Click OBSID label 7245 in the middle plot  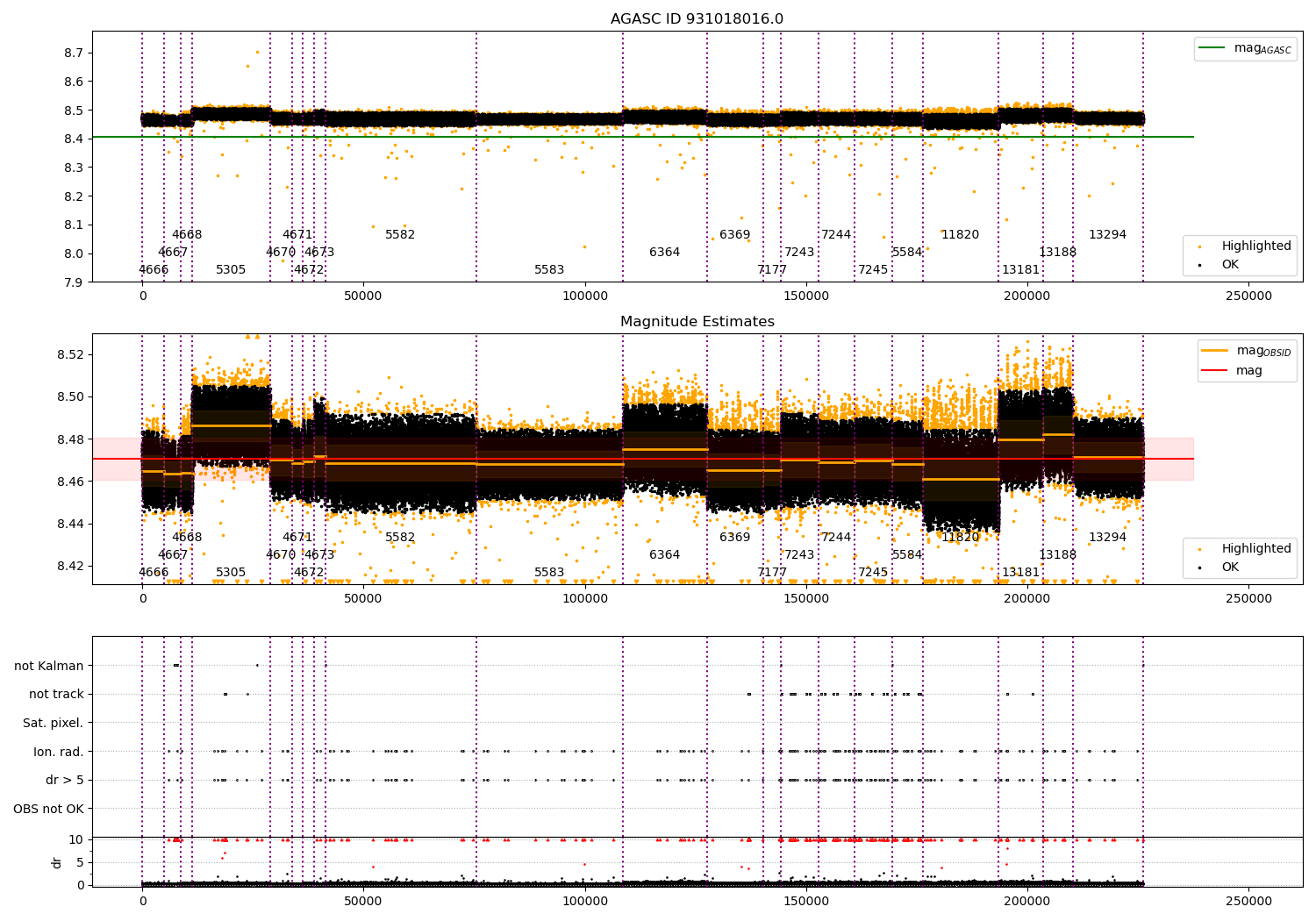873,572
